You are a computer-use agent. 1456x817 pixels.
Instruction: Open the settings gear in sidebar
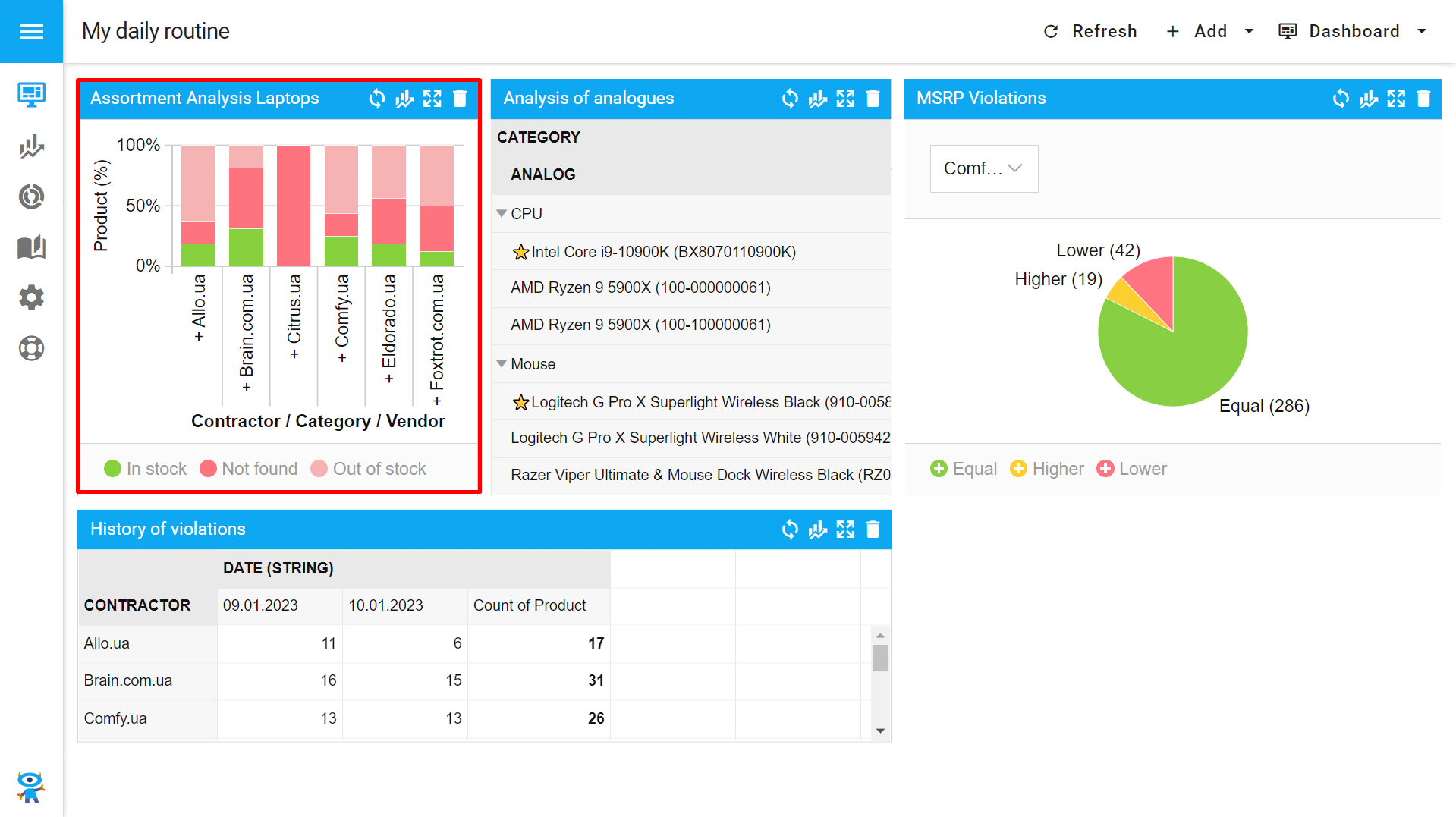click(x=31, y=297)
